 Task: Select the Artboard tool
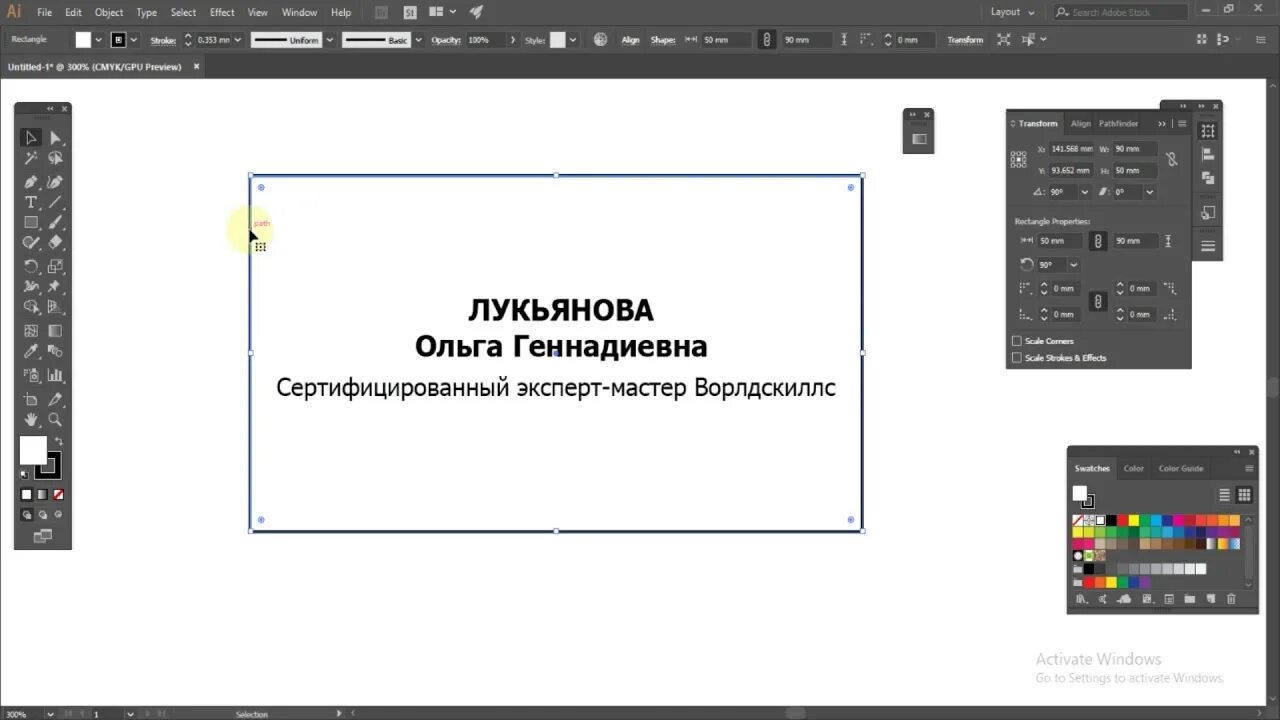tap(31, 400)
